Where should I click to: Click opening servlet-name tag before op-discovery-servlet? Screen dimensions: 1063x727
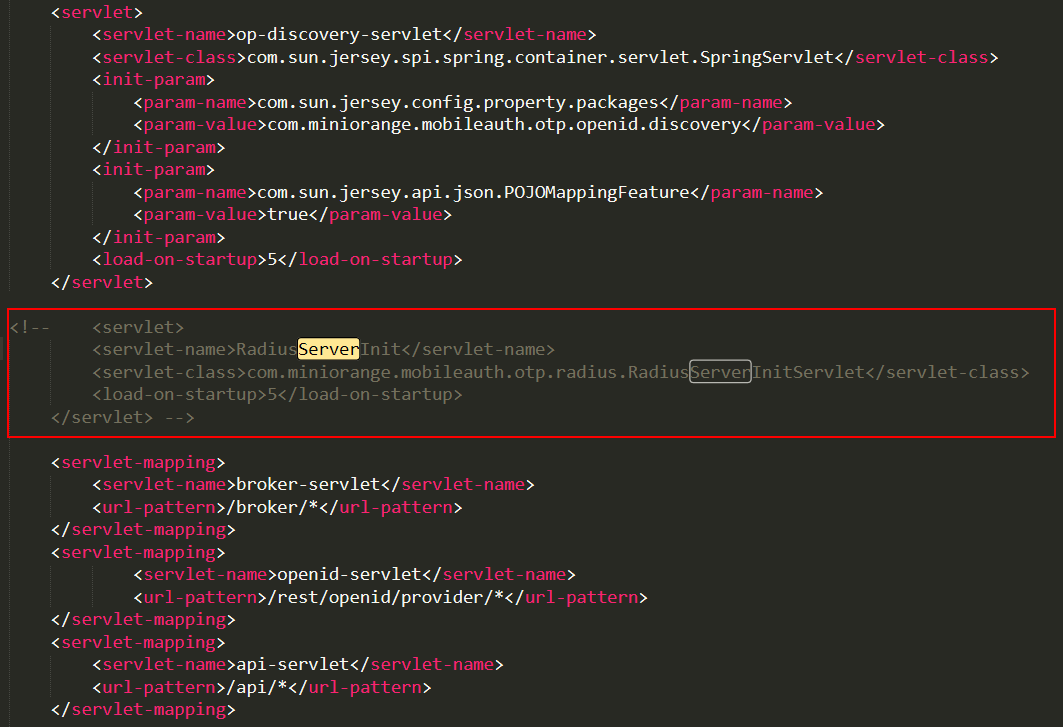[x=164, y=35]
